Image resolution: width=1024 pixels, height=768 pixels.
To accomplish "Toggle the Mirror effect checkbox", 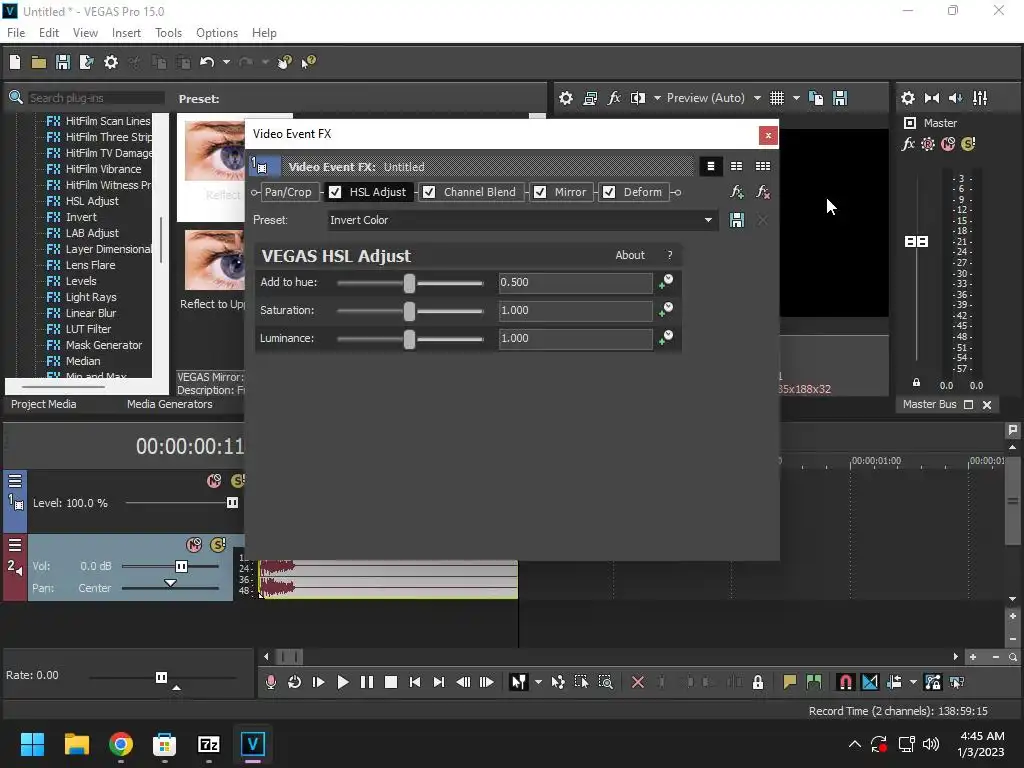I will point(540,192).
